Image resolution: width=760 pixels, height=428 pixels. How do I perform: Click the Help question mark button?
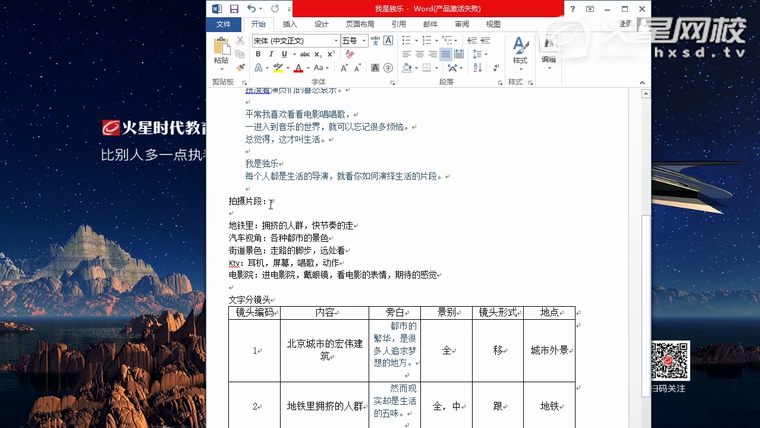(x=573, y=9)
